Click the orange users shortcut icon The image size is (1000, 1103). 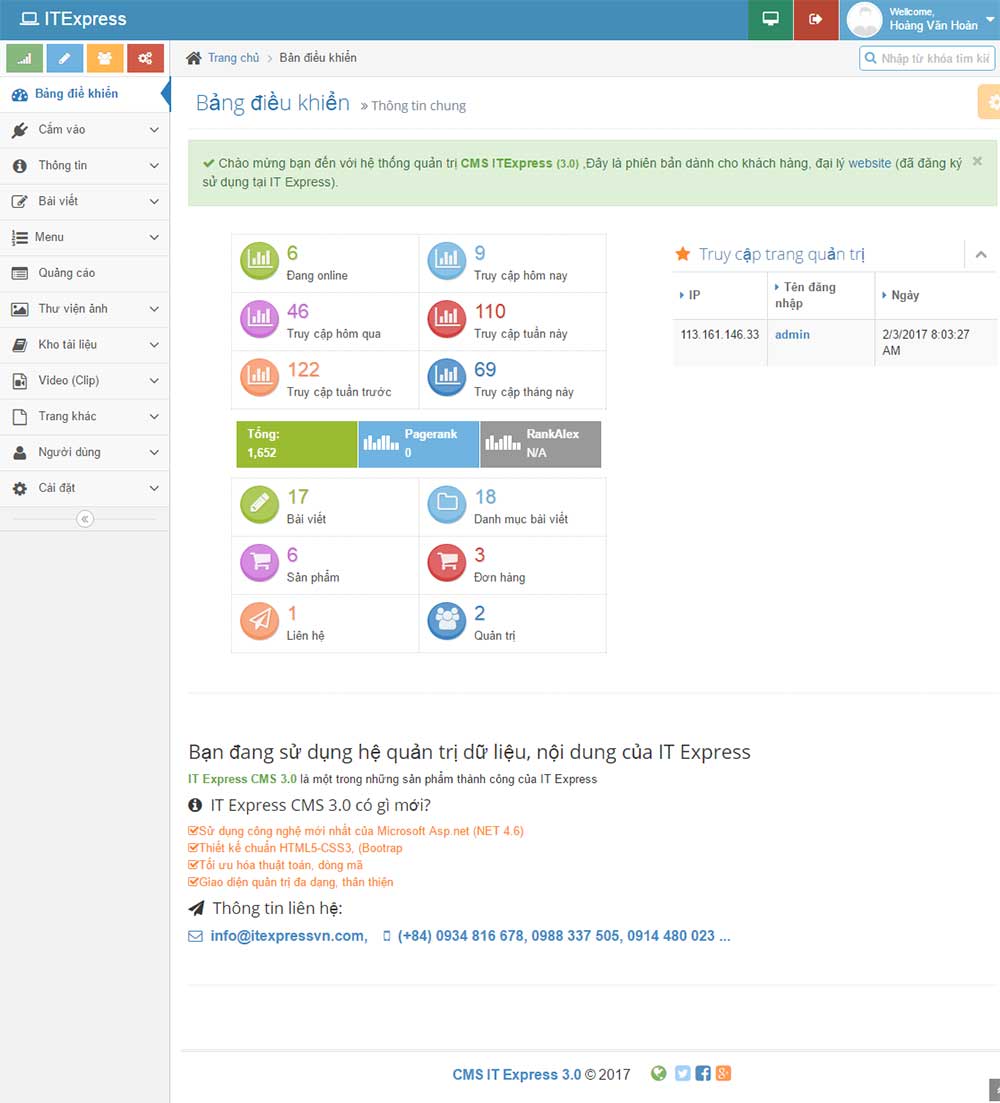pyautogui.click(x=105, y=58)
